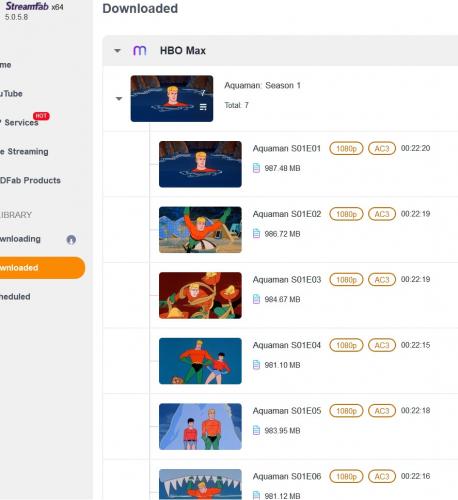This screenshot has height=500, width=458.
Task: Open the Aquaman S01E06 thumbnail
Action: pyautogui.click(x=200, y=484)
